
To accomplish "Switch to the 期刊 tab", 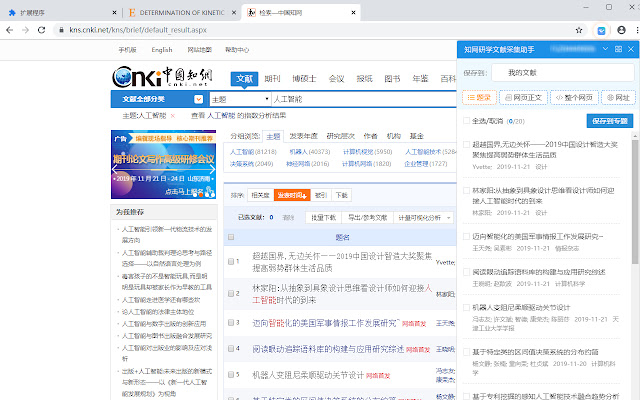I will click(272, 78).
